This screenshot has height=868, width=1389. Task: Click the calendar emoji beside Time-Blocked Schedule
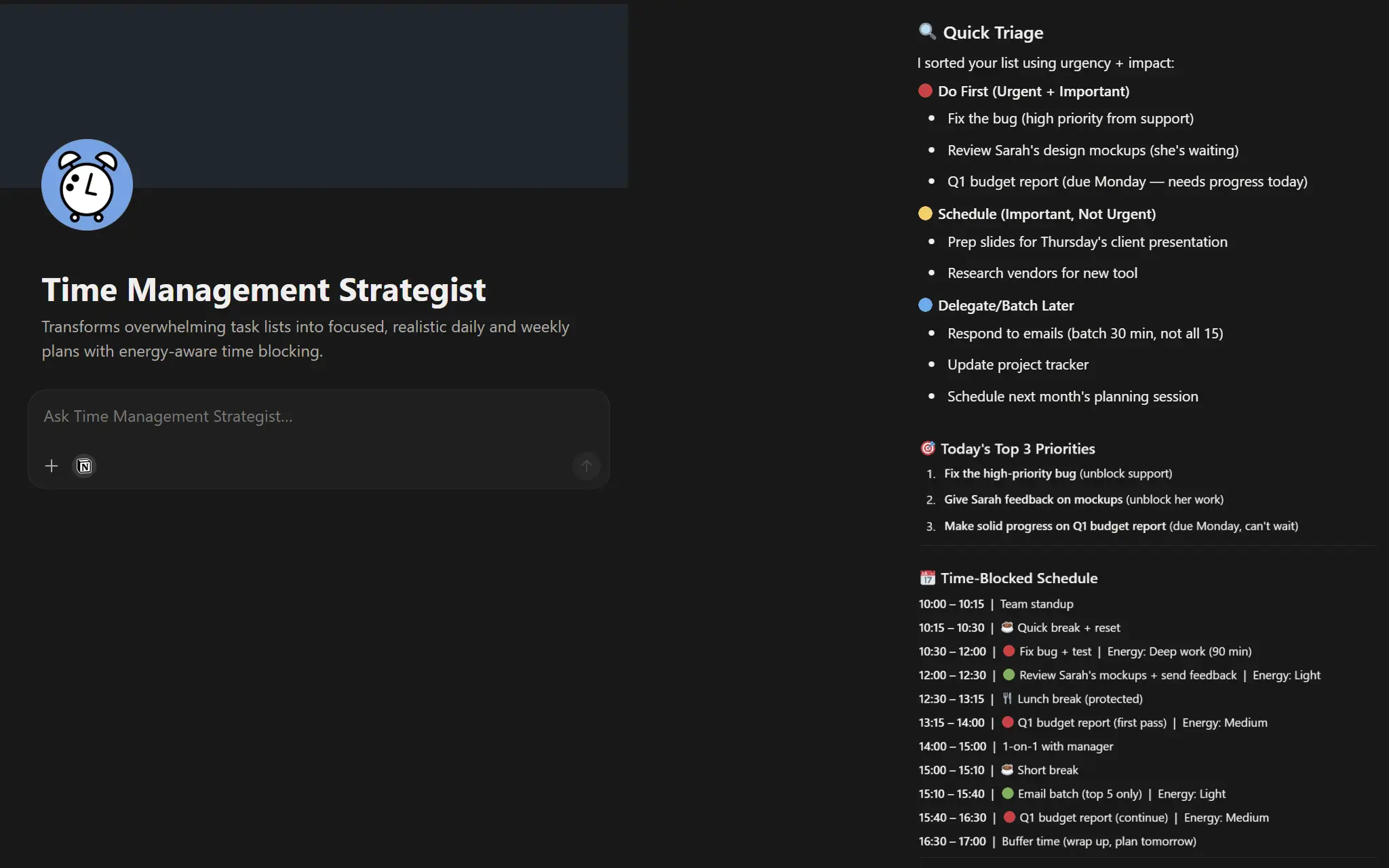pos(926,577)
